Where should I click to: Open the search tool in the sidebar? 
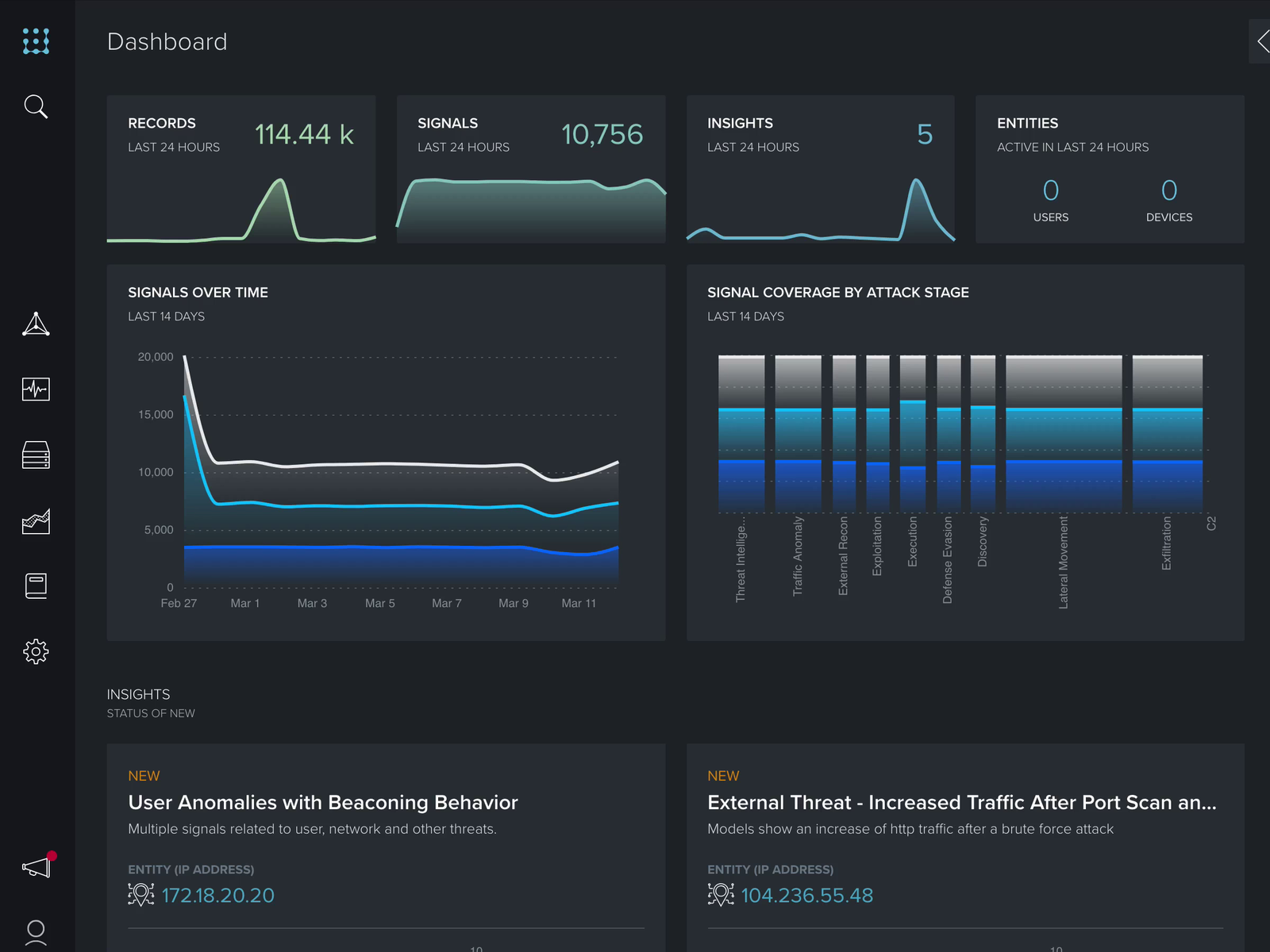point(36,106)
